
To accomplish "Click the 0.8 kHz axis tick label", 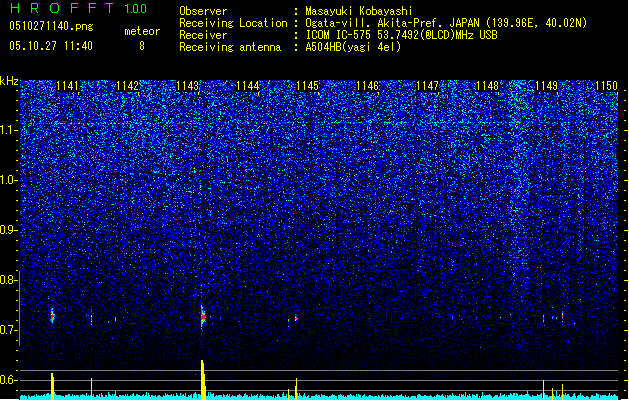I will 8,280.
